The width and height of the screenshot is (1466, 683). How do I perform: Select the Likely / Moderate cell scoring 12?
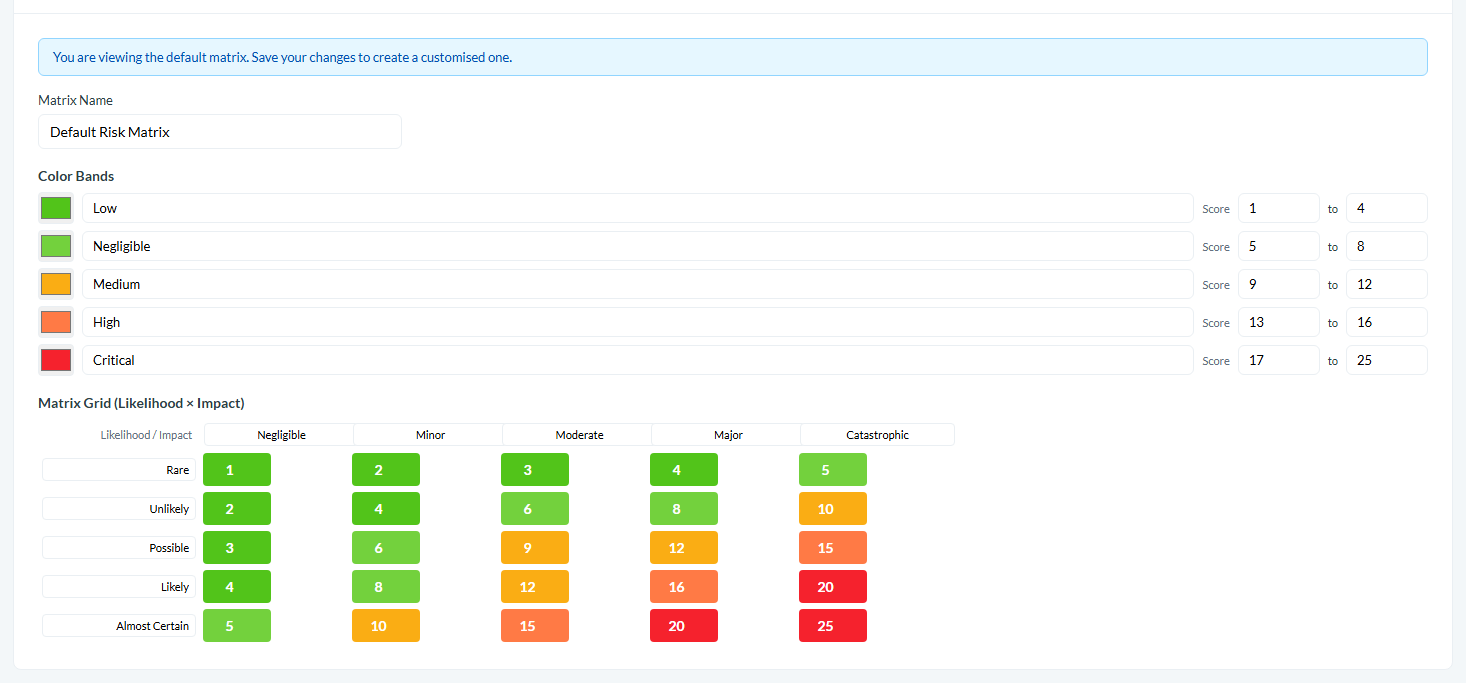pos(535,587)
